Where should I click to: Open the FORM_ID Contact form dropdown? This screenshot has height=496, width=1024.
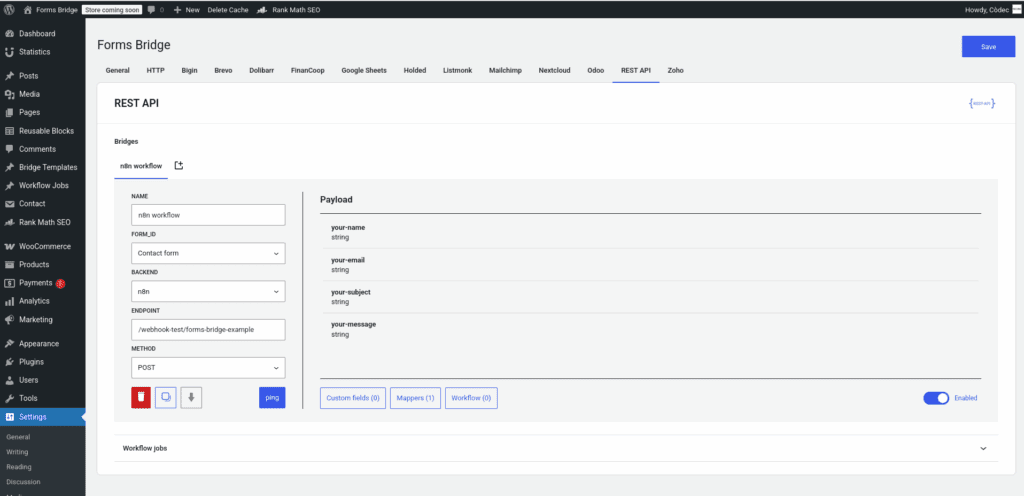208,253
